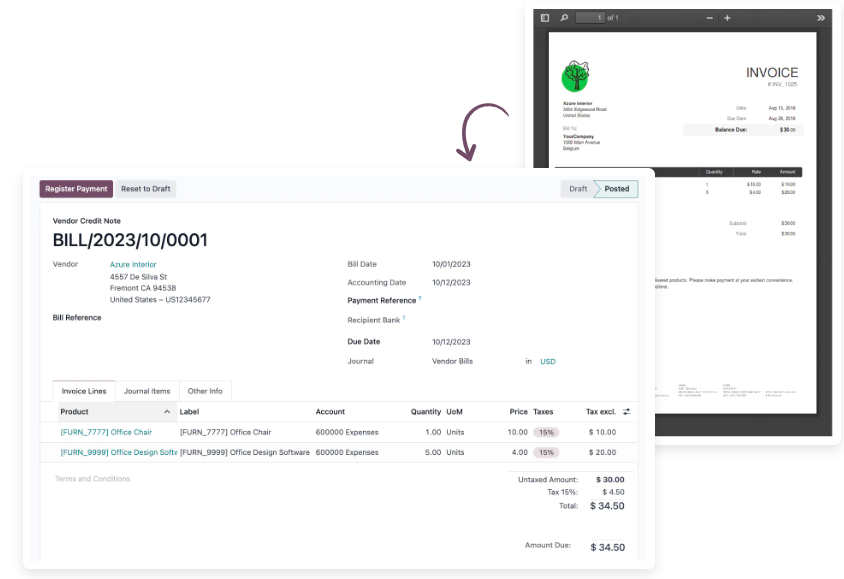Click the Reset to Draft button
The image size is (844, 579).
pos(146,188)
